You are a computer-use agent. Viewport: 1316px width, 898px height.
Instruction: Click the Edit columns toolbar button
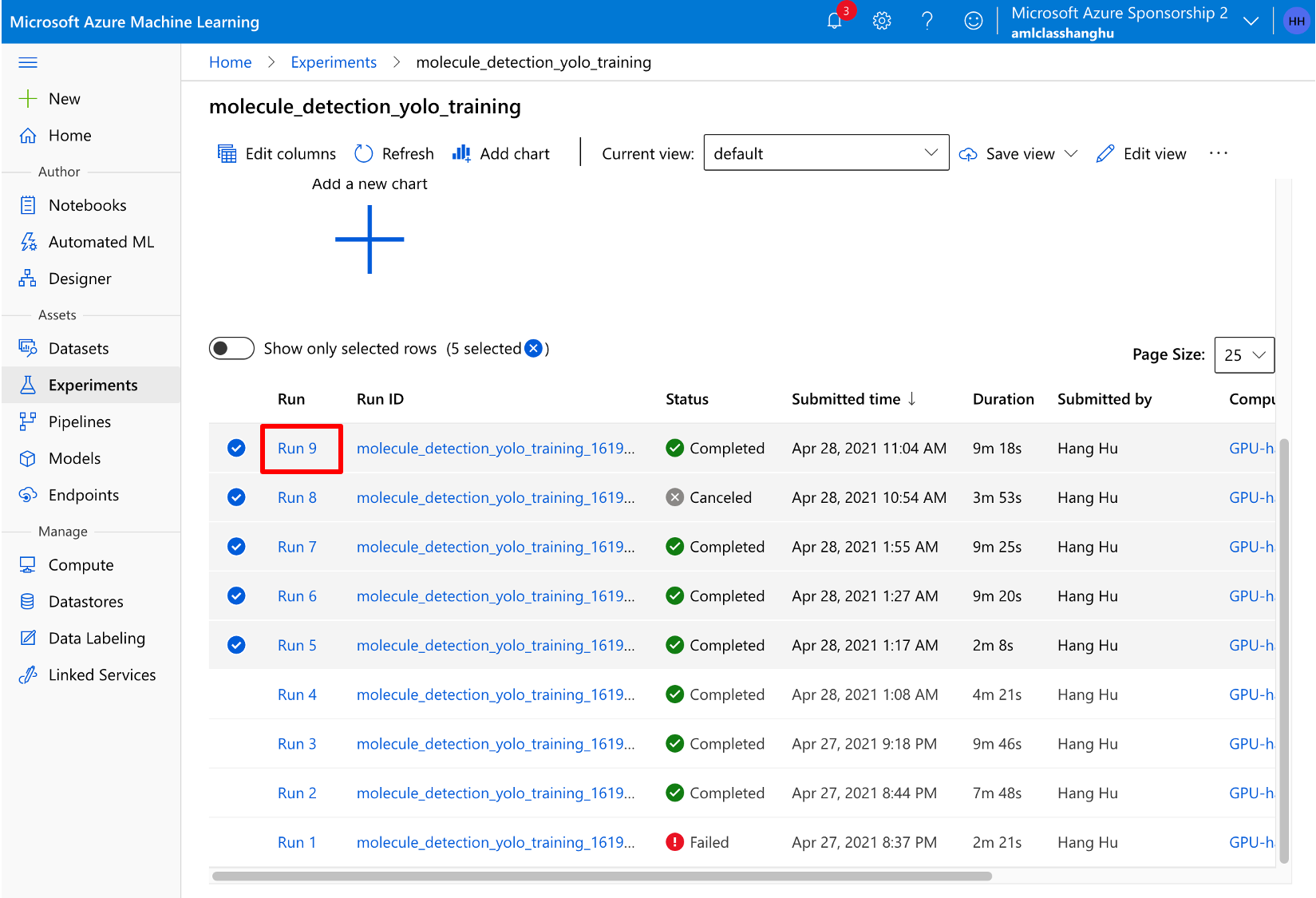[x=276, y=153]
